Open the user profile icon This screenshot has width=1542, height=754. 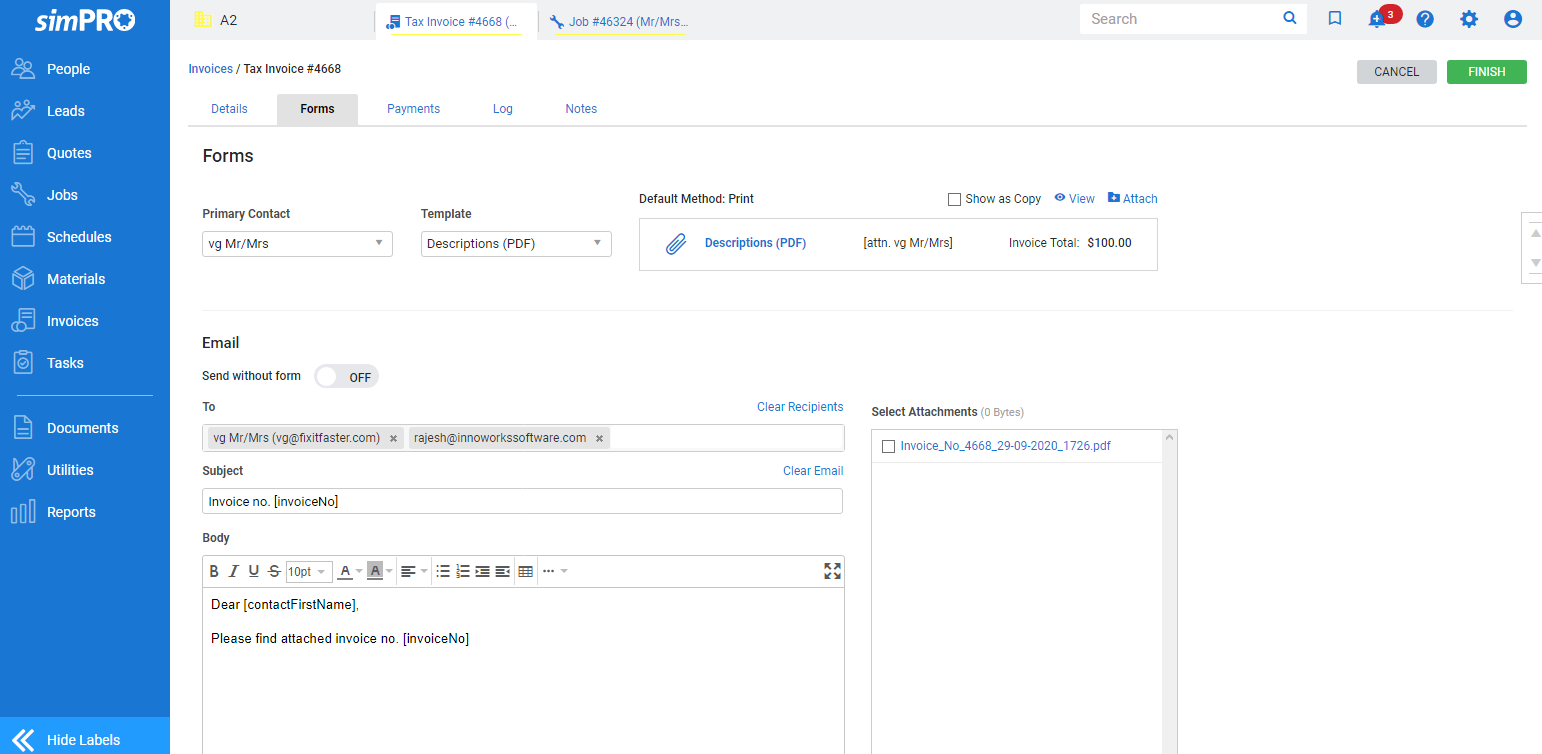click(1513, 19)
